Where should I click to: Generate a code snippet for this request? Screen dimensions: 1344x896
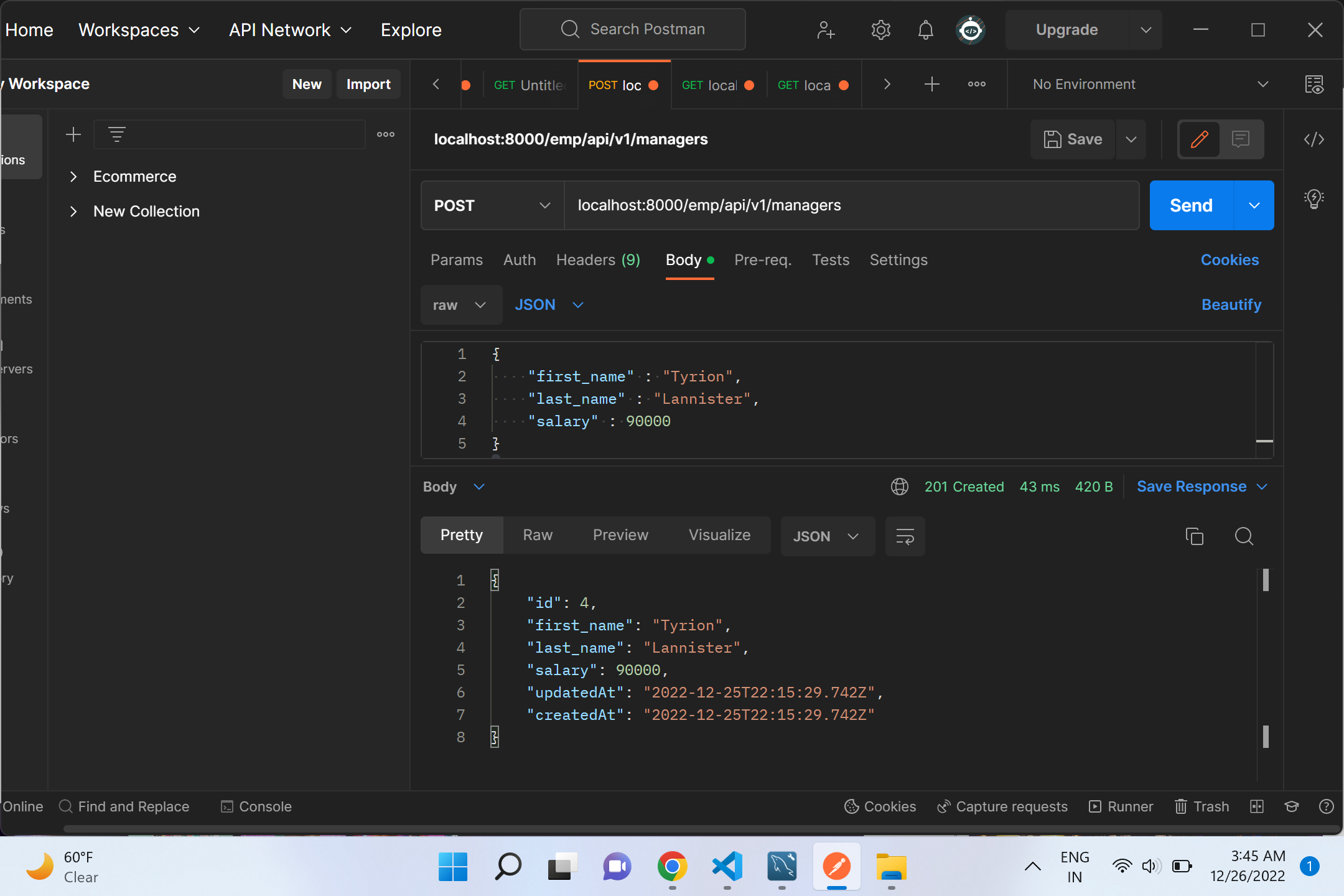(x=1314, y=139)
